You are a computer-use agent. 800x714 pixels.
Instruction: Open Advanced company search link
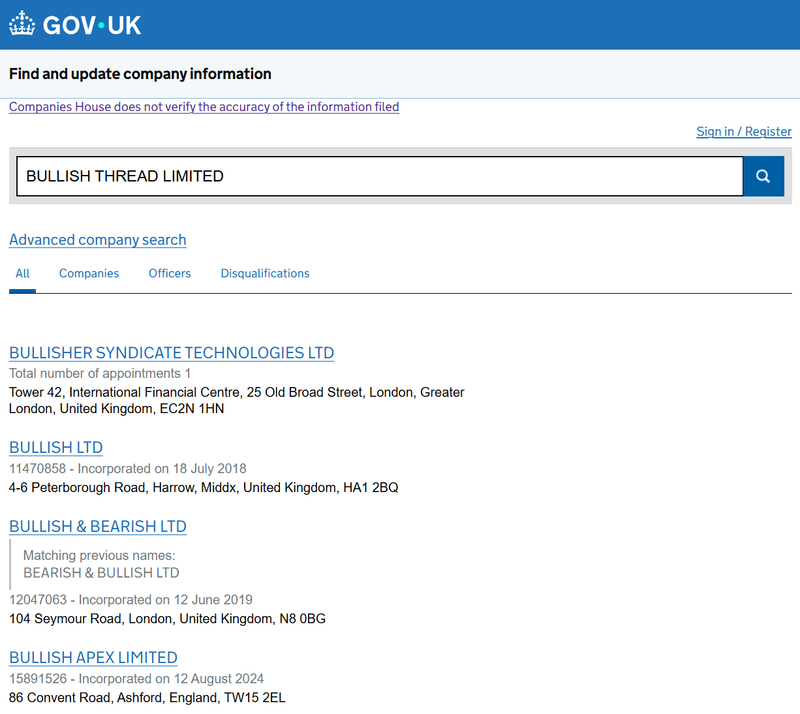point(97,239)
